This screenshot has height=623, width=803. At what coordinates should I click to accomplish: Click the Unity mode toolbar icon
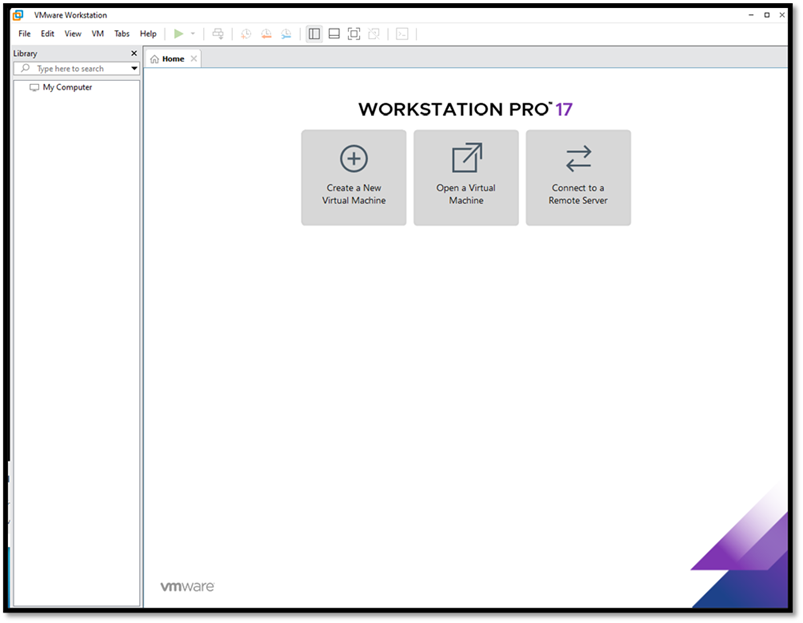374,33
